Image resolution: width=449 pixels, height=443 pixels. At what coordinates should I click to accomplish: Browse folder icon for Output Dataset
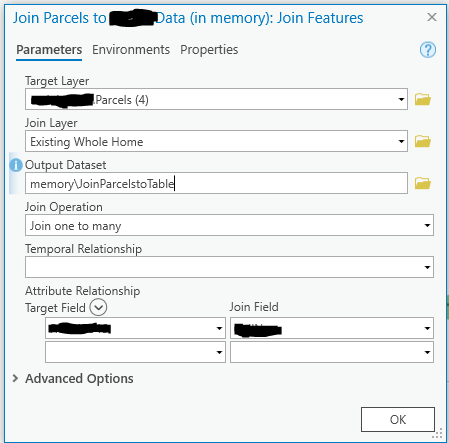point(423,183)
